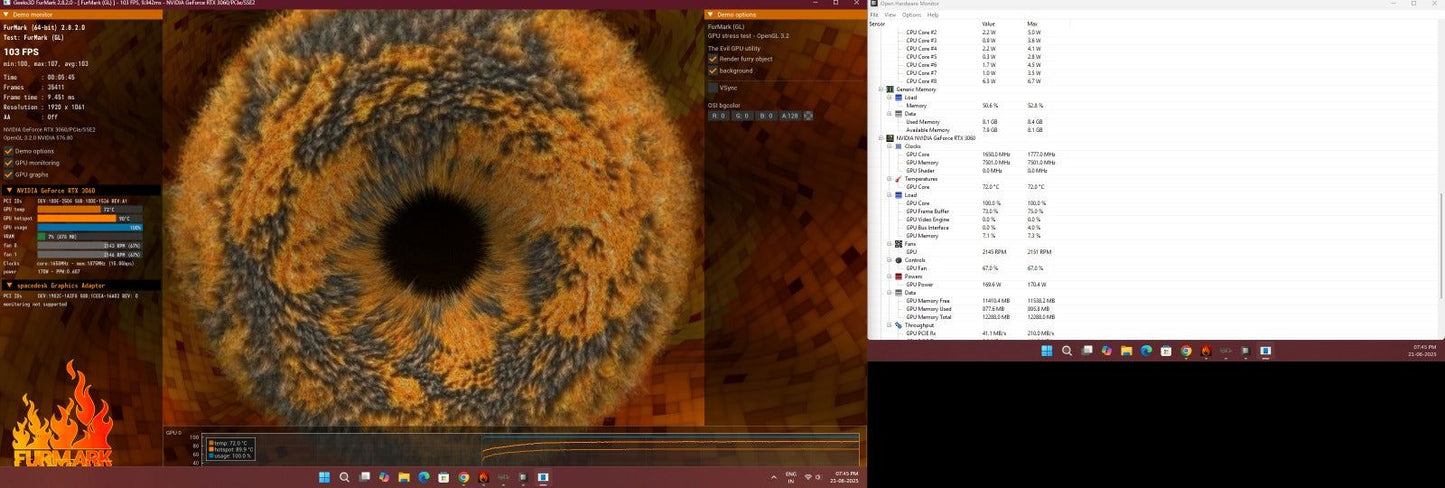Open the Options menu in Open Hardware Monitor

tap(911, 15)
